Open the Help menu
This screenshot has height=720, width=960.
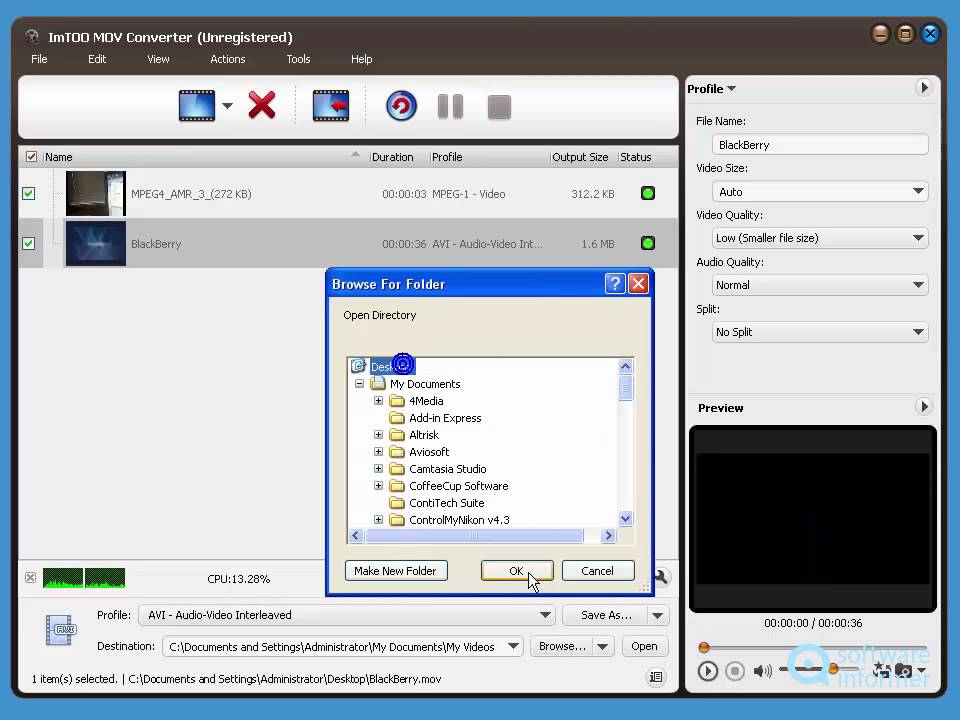pos(361,59)
